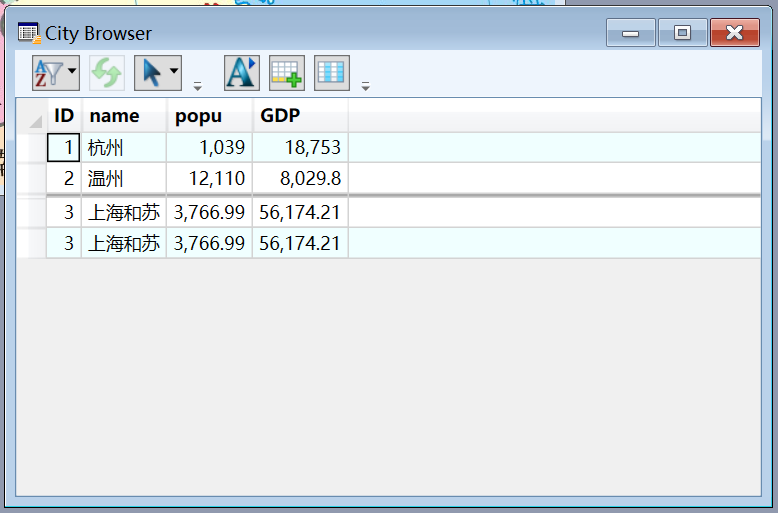Screen dimensions: 778x513
Task: Click the green Refresh arrows icon
Action: (107, 73)
